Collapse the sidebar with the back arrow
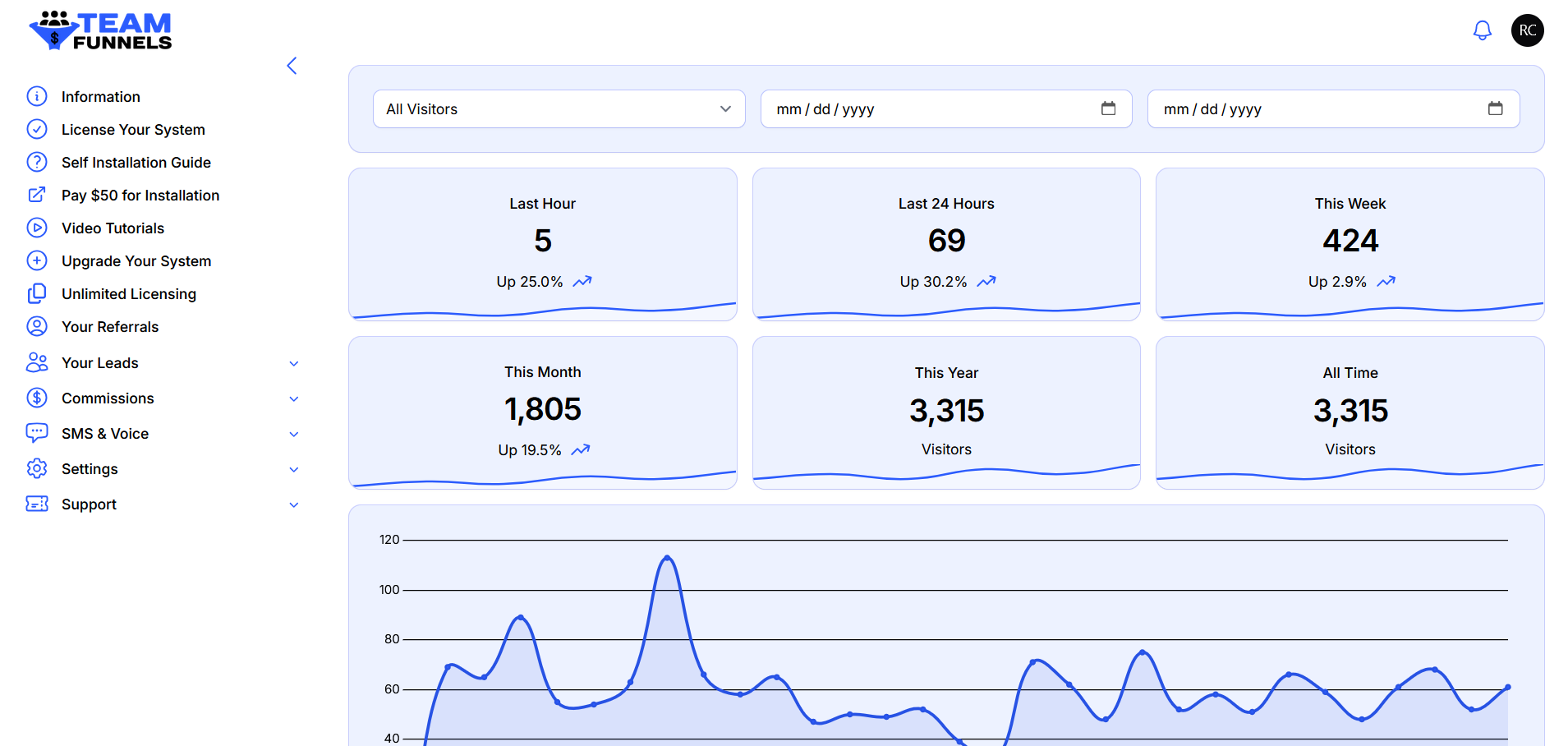Screen dimensions: 1568x746 click(x=292, y=66)
